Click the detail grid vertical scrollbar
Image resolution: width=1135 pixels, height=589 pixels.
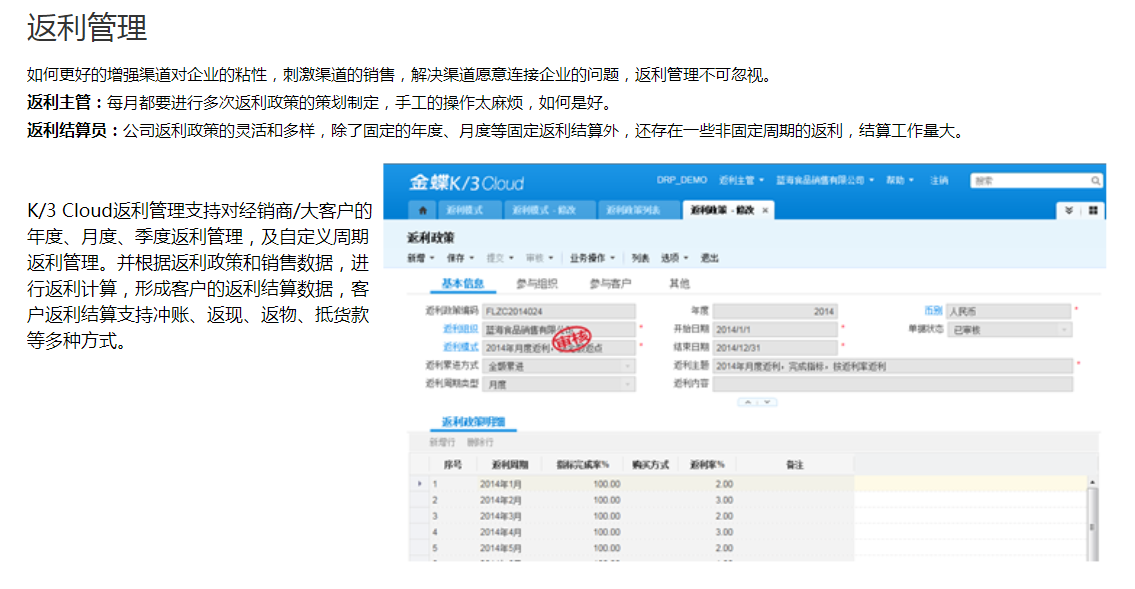tap(1091, 525)
